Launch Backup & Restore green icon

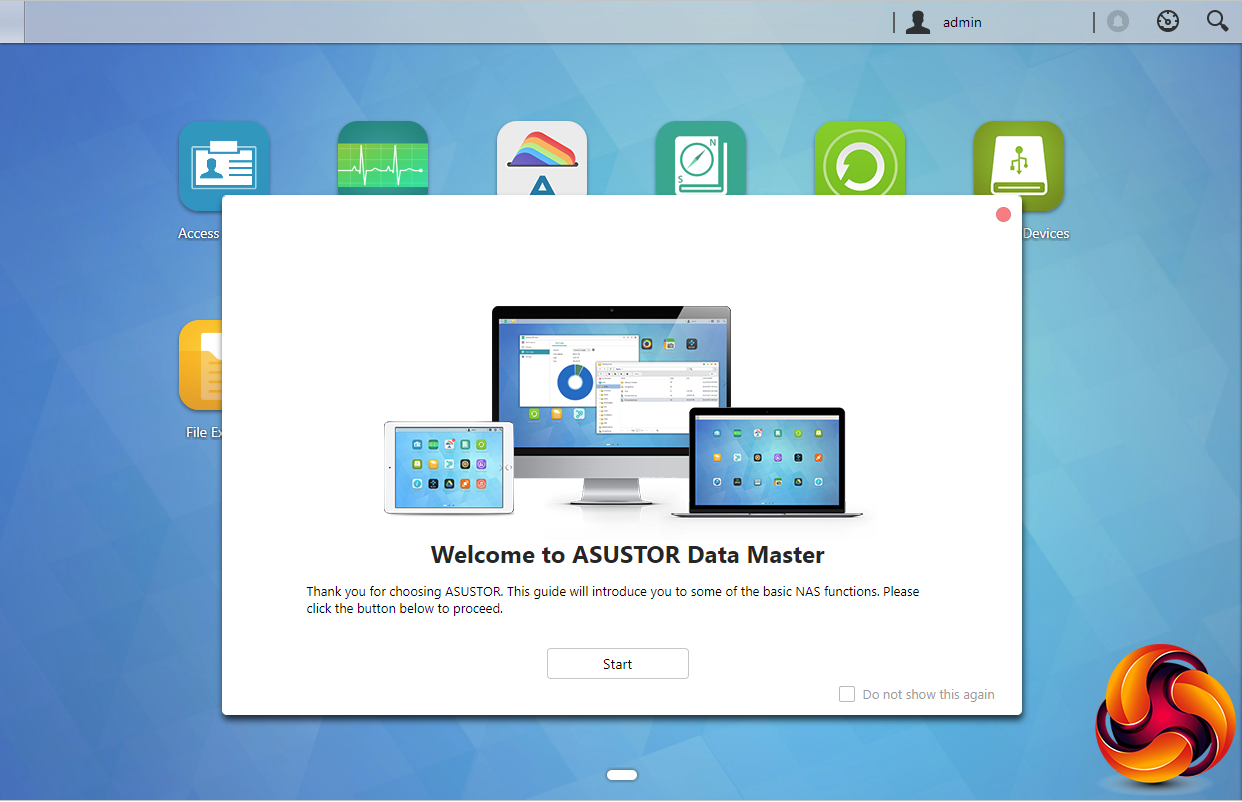click(859, 158)
